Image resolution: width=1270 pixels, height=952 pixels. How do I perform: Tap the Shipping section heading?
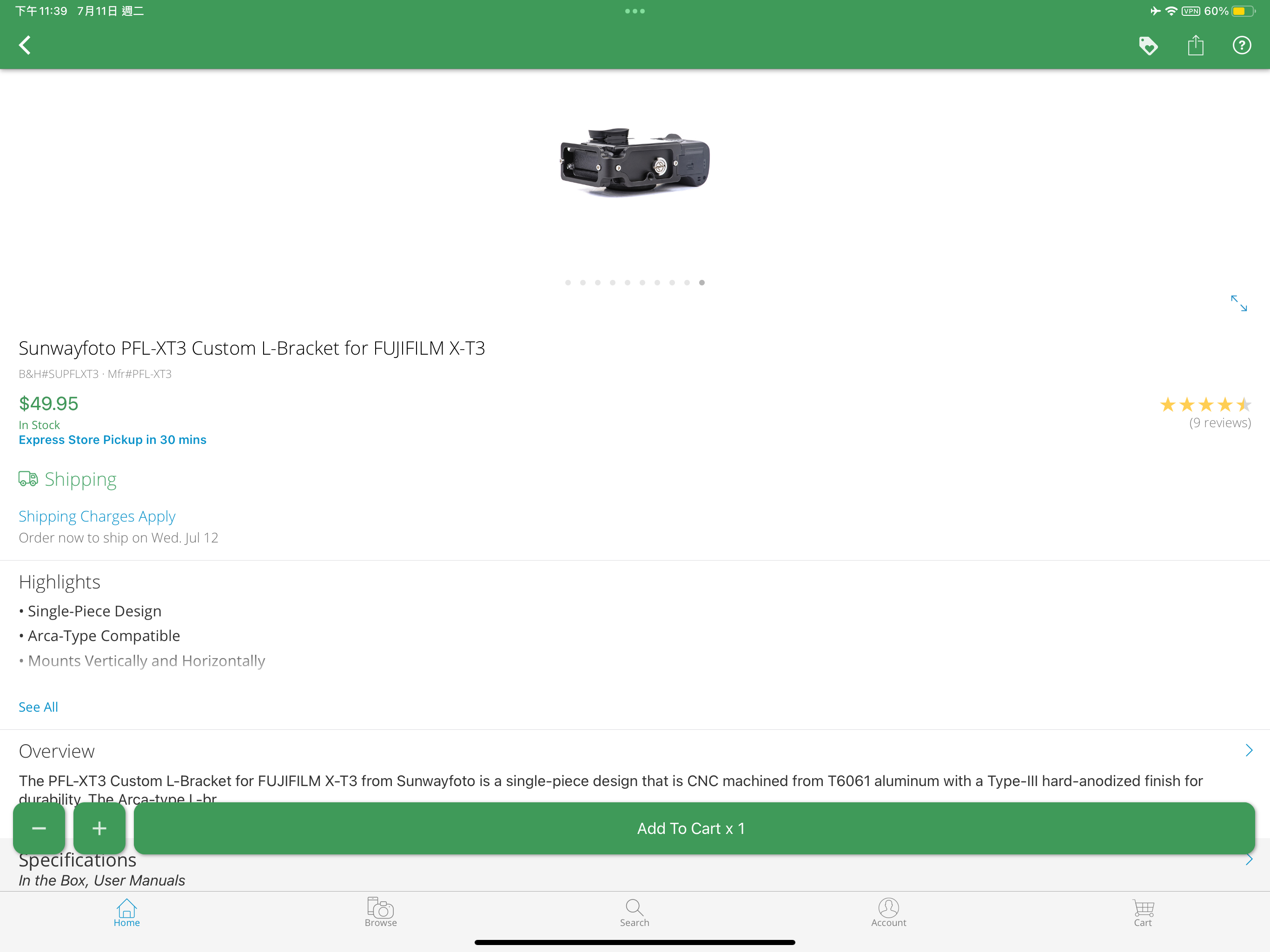[80, 479]
